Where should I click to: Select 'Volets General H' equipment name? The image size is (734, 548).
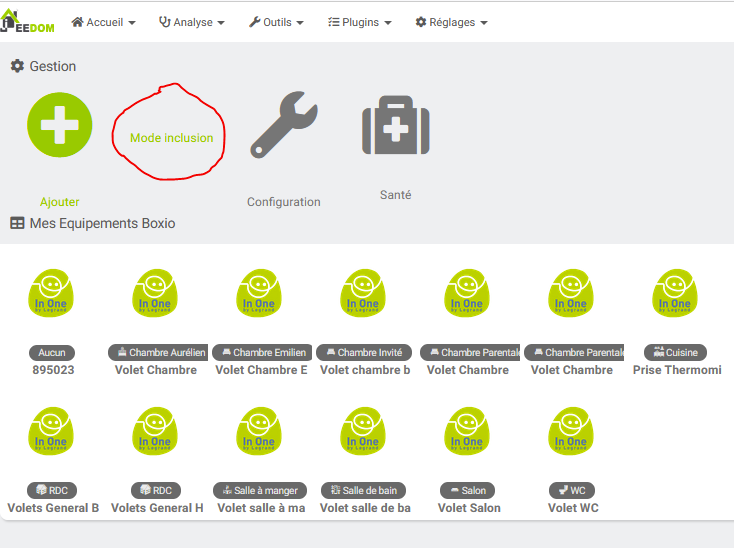(x=157, y=508)
